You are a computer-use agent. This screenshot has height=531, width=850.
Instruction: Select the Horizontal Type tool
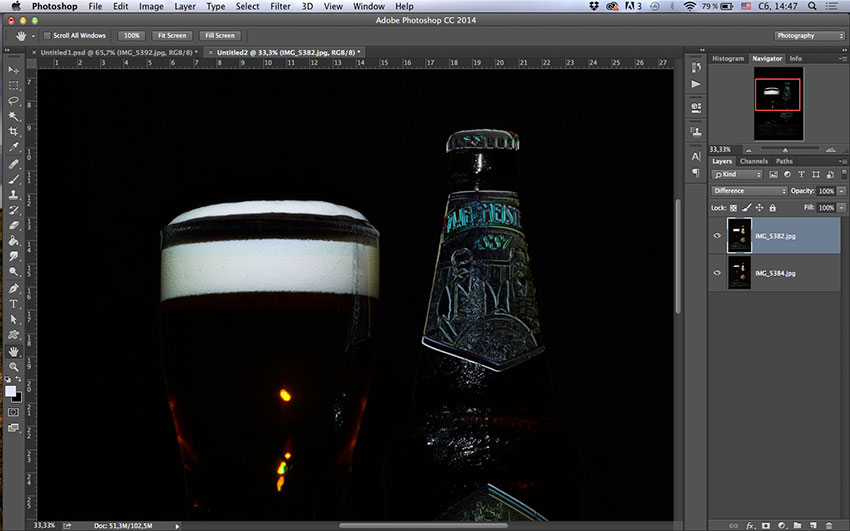(14, 304)
